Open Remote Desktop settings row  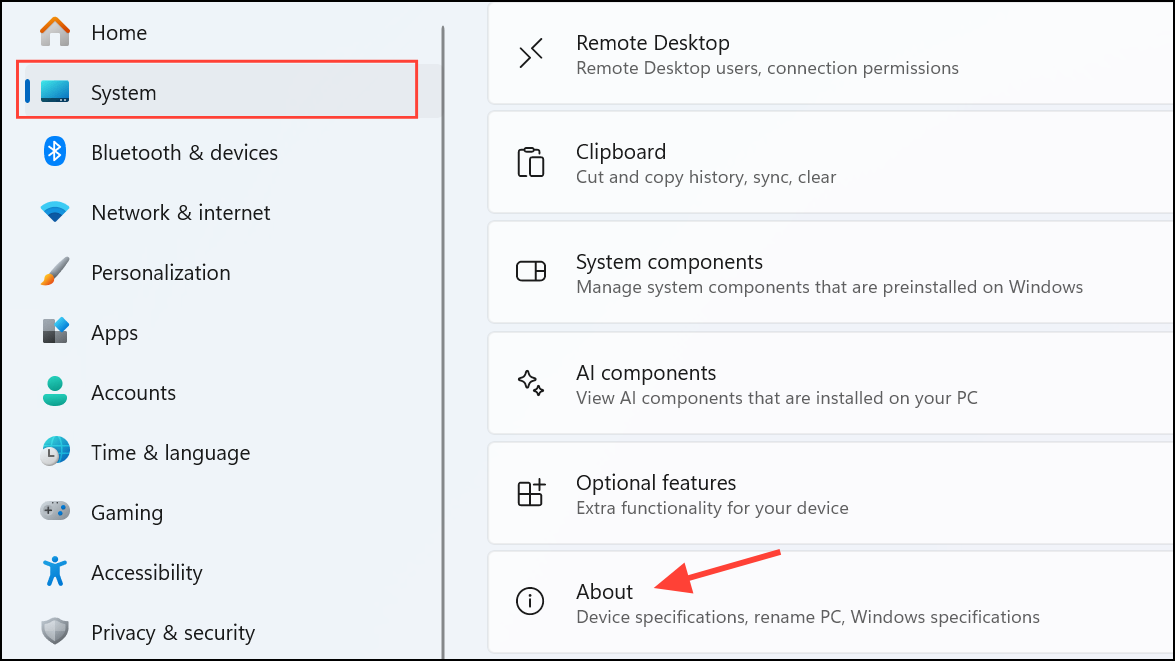point(831,53)
